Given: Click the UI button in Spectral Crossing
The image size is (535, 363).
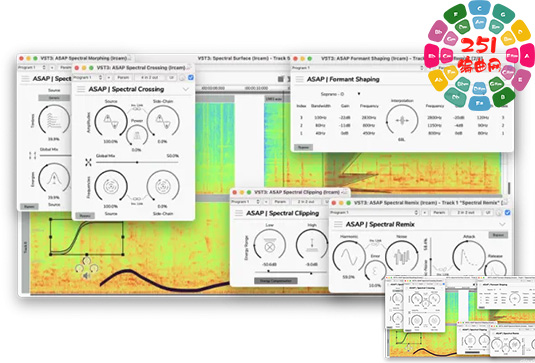Looking at the screenshot, I should [x=172, y=78].
